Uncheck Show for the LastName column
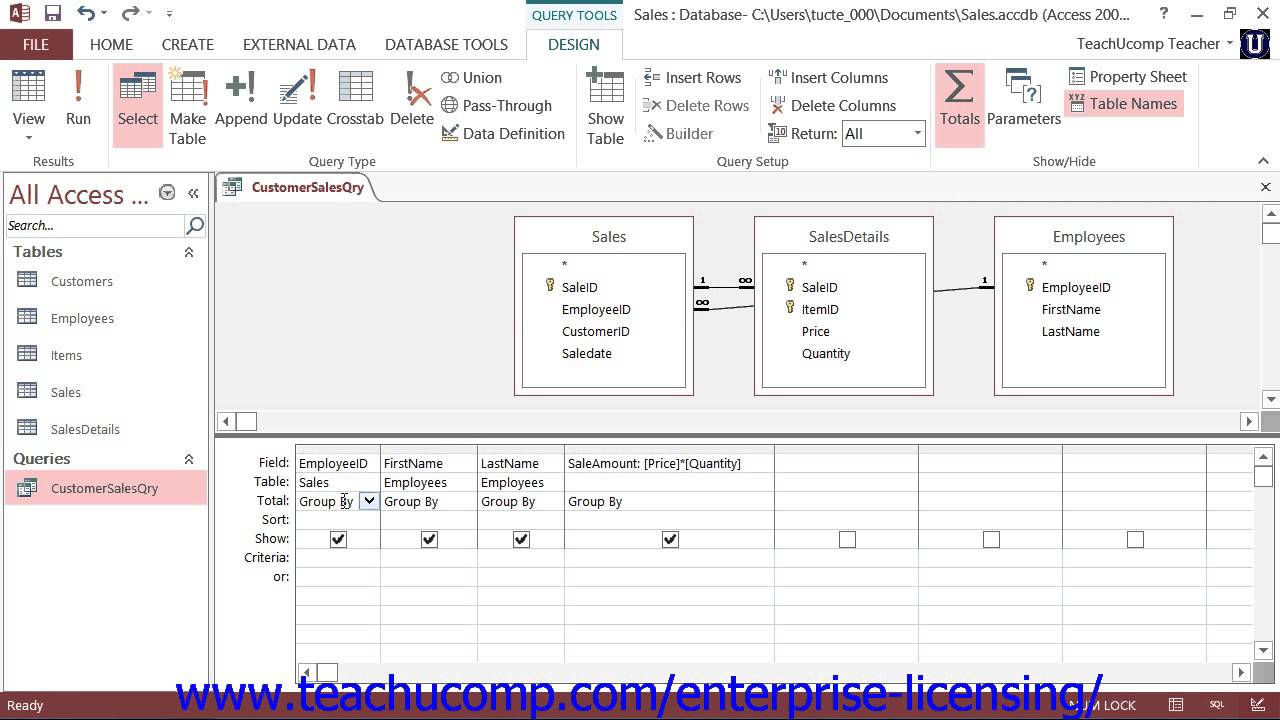This screenshot has width=1280, height=720. click(521, 539)
